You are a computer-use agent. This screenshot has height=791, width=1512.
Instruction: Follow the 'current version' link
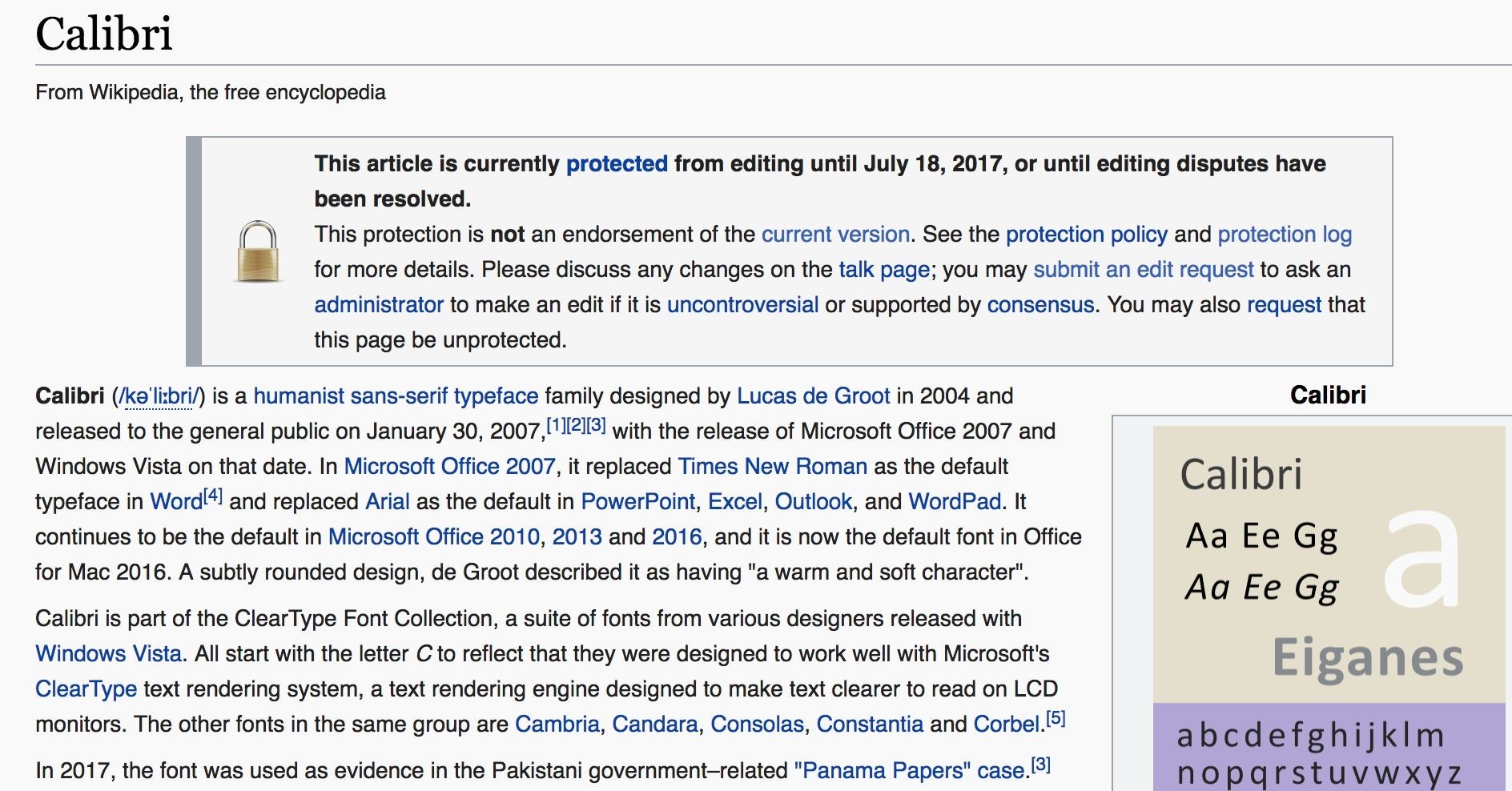tap(835, 235)
